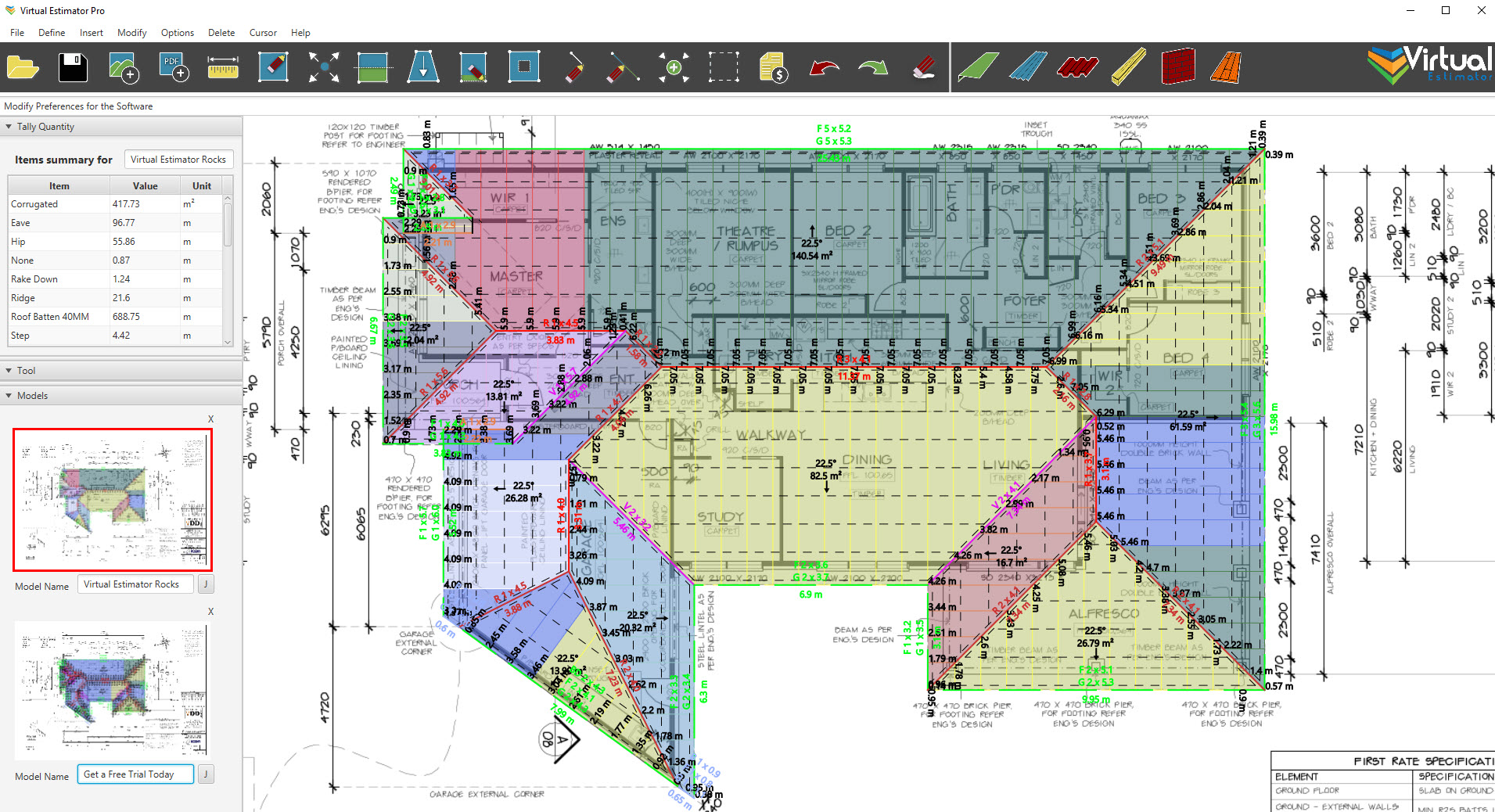Save the current project

72,67
